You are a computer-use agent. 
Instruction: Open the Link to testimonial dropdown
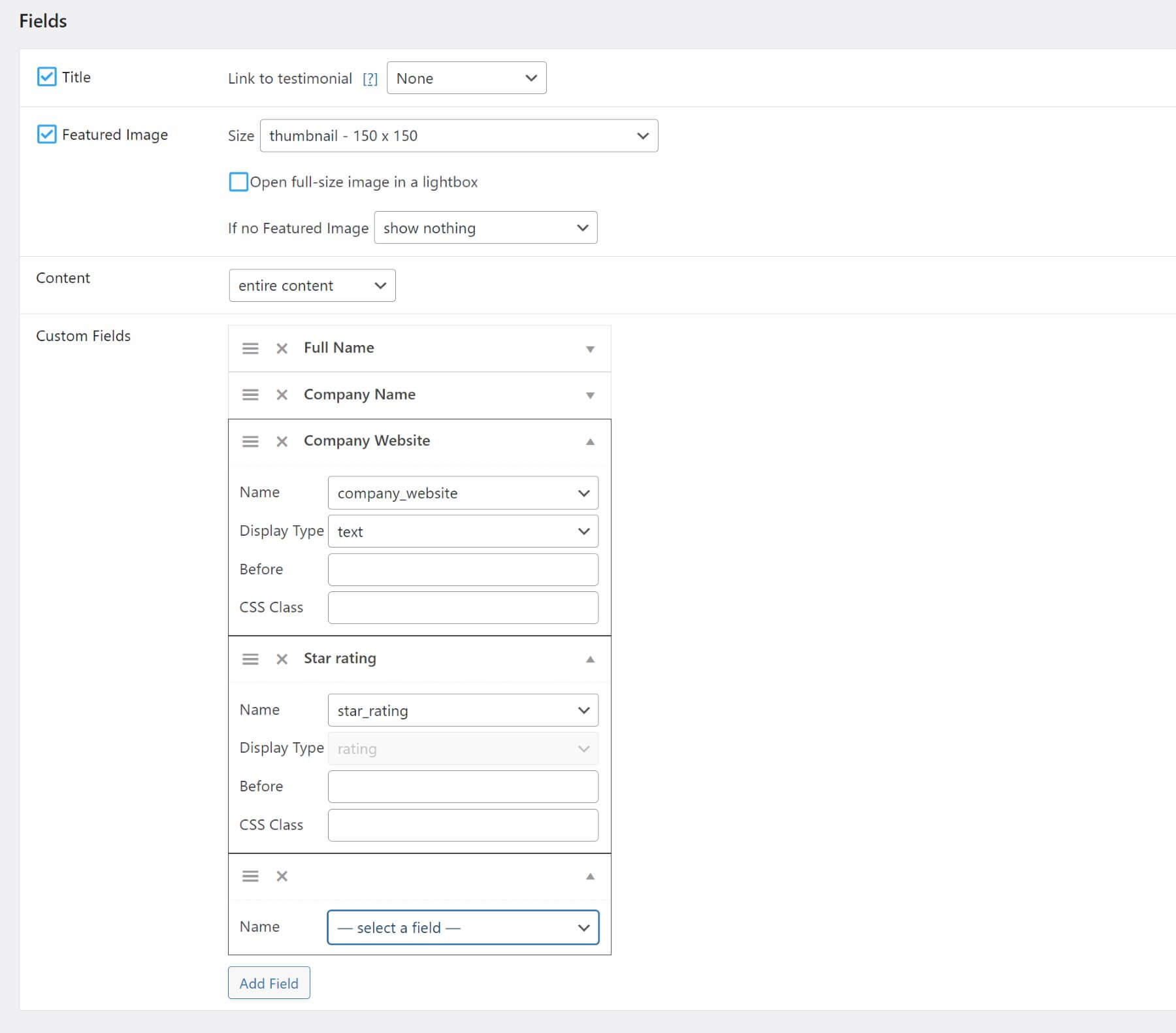click(x=466, y=78)
